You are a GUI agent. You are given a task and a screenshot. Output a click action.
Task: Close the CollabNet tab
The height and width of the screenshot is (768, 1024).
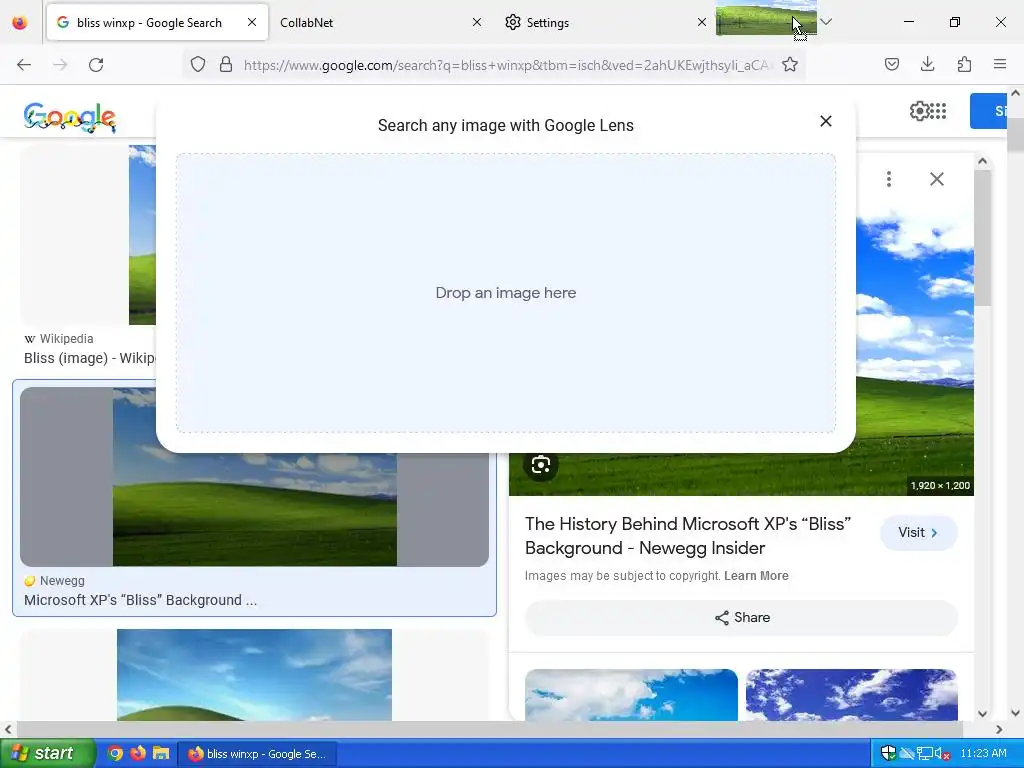tap(477, 22)
